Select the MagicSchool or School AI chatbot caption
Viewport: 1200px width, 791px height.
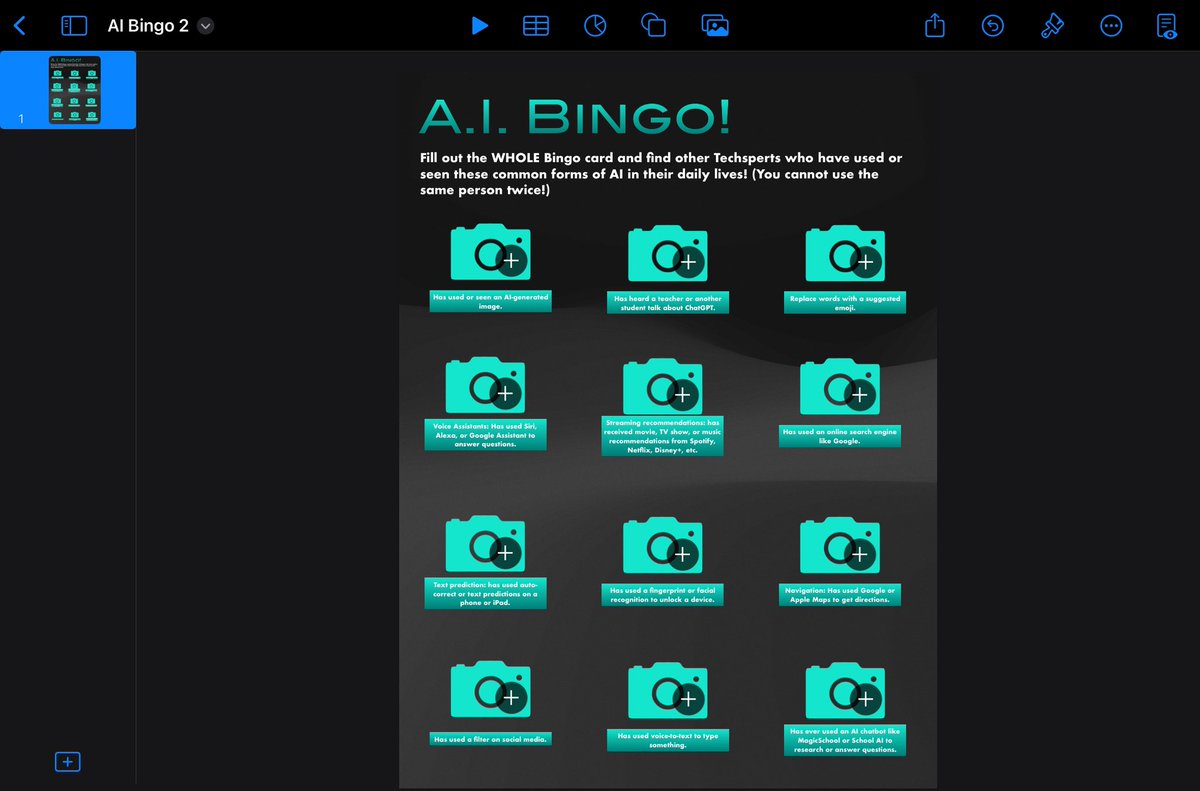point(845,740)
